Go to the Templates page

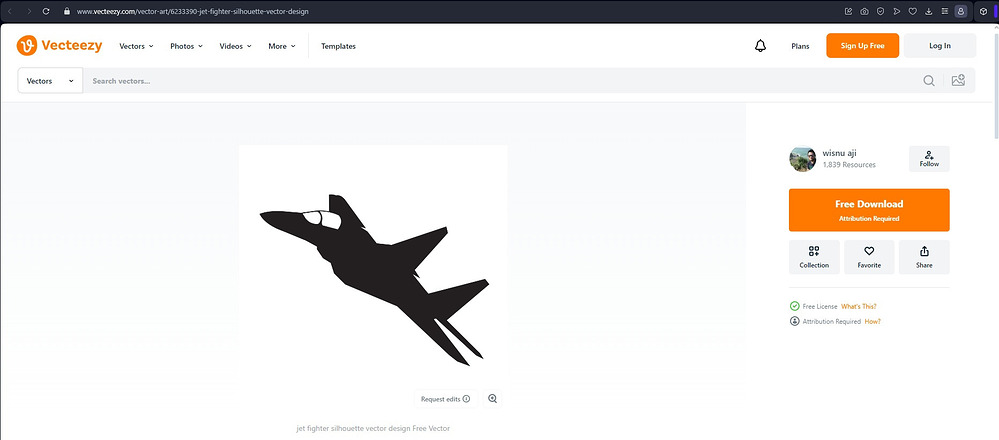pos(338,46)
